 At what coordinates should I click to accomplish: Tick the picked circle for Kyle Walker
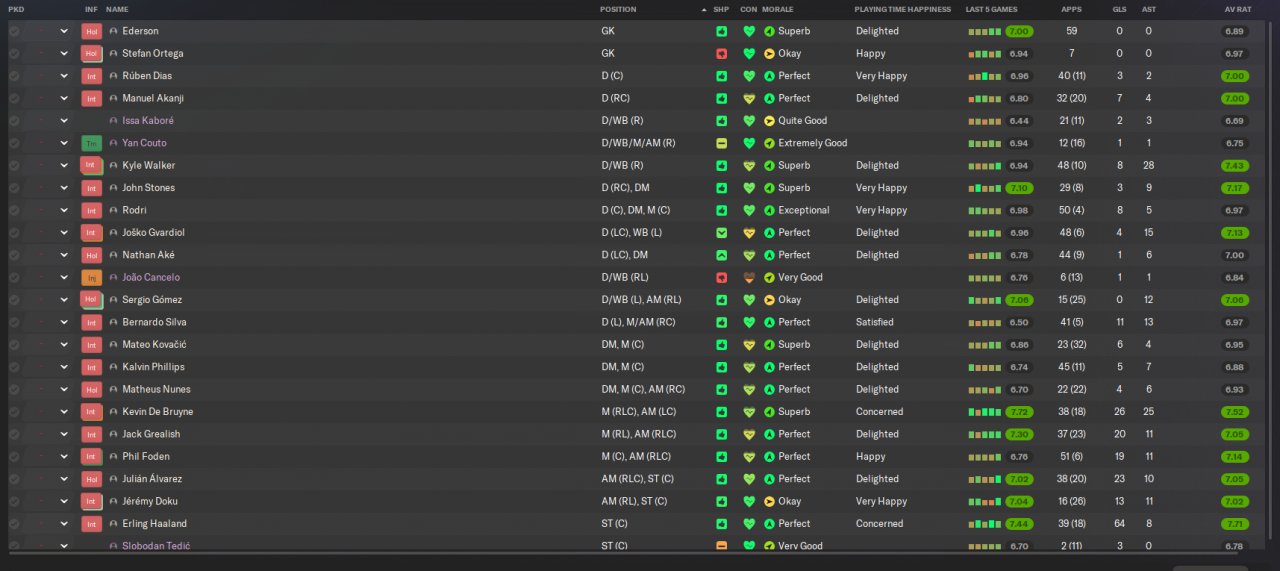pos(14,165)
